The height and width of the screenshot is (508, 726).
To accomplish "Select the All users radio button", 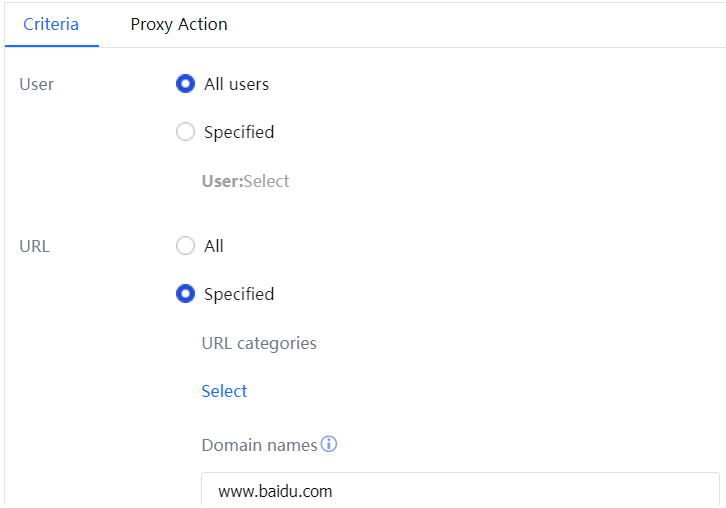I will coord(185,84).
